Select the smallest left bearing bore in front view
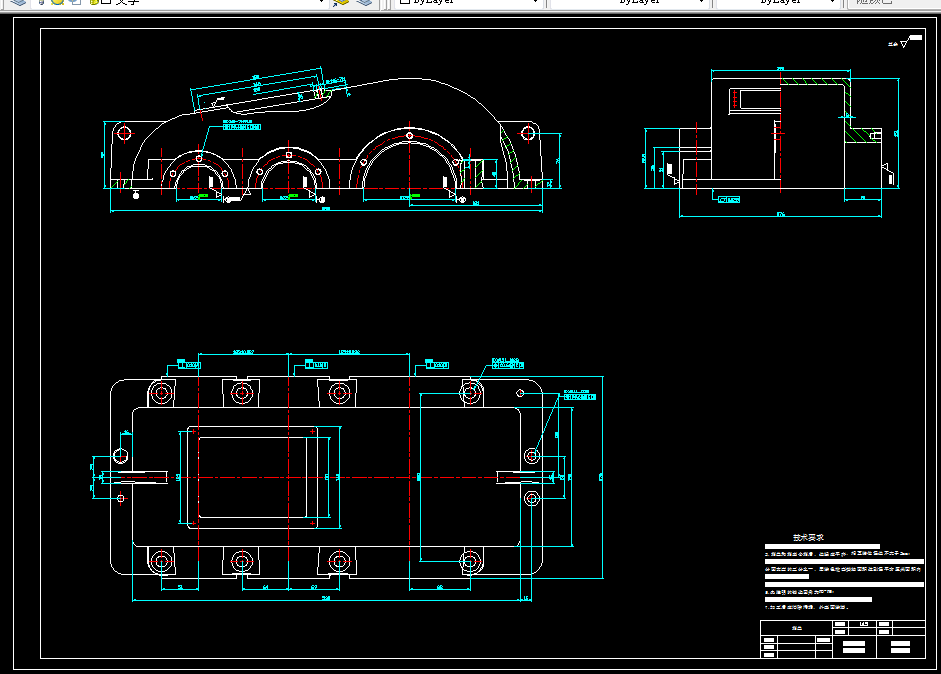 (x=199, y=175)
